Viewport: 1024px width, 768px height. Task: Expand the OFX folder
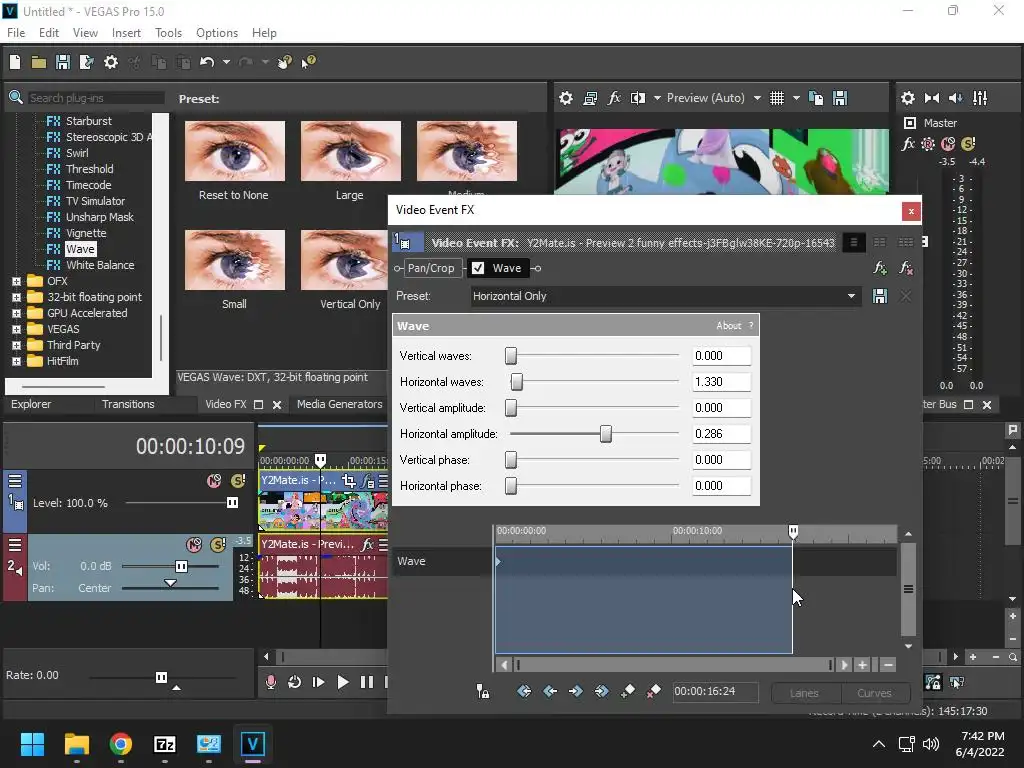tap(16, 281)
